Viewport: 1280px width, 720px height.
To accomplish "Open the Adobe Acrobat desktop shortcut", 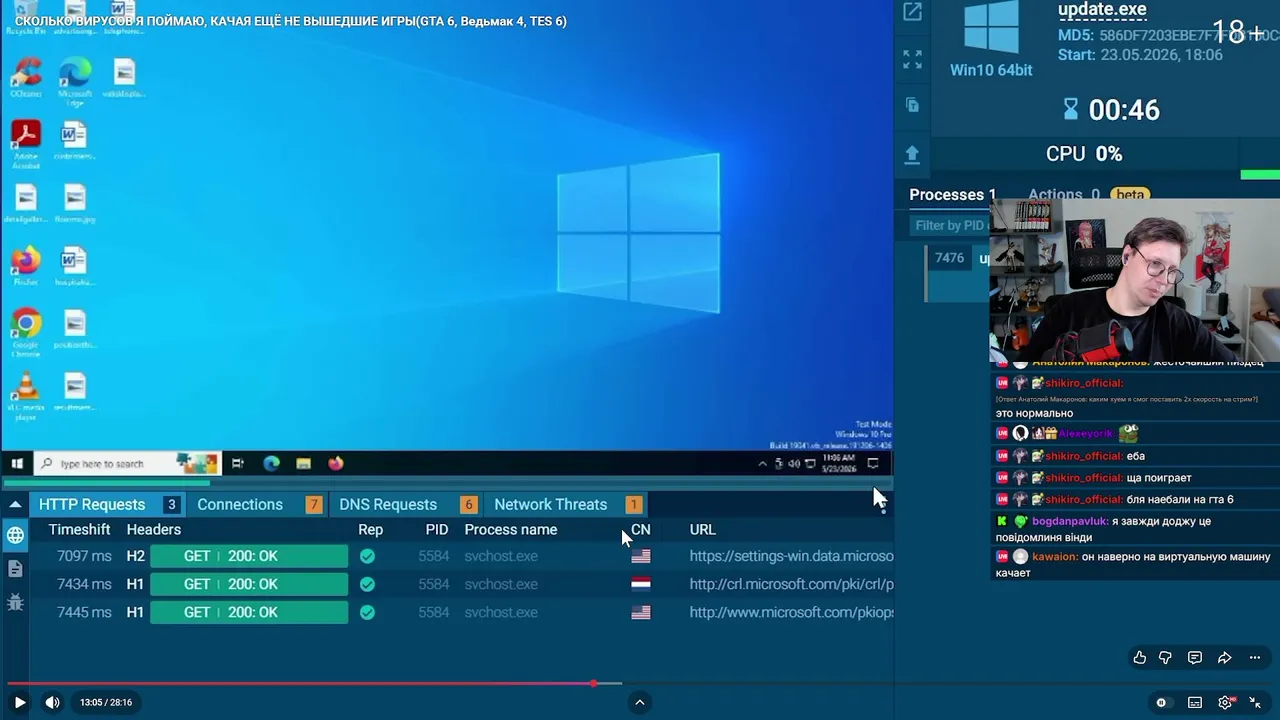I will pos(26,144).
